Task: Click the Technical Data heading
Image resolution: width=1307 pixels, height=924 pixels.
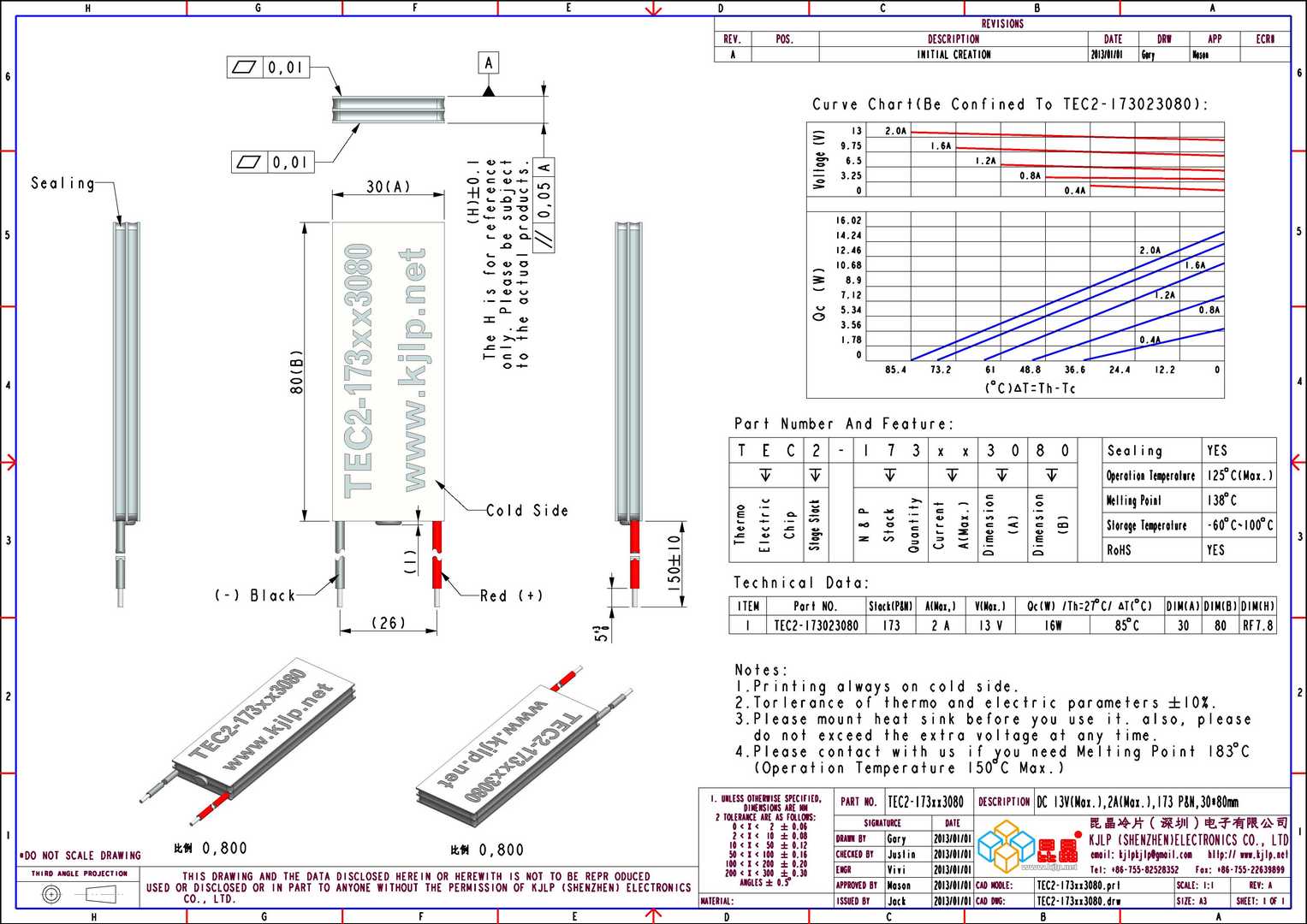Action: 801,583
